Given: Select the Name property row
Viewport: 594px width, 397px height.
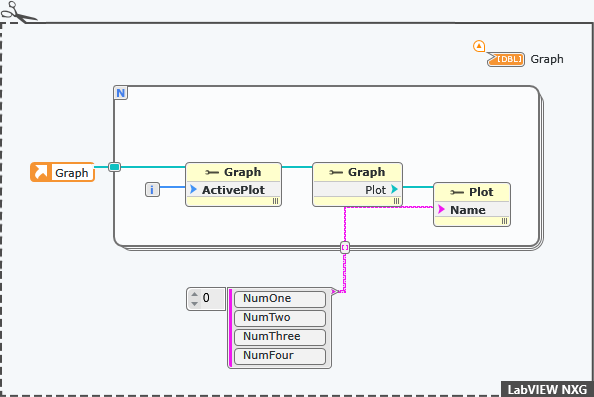Looking at the screenshot, I should click(x=472, y=210).
